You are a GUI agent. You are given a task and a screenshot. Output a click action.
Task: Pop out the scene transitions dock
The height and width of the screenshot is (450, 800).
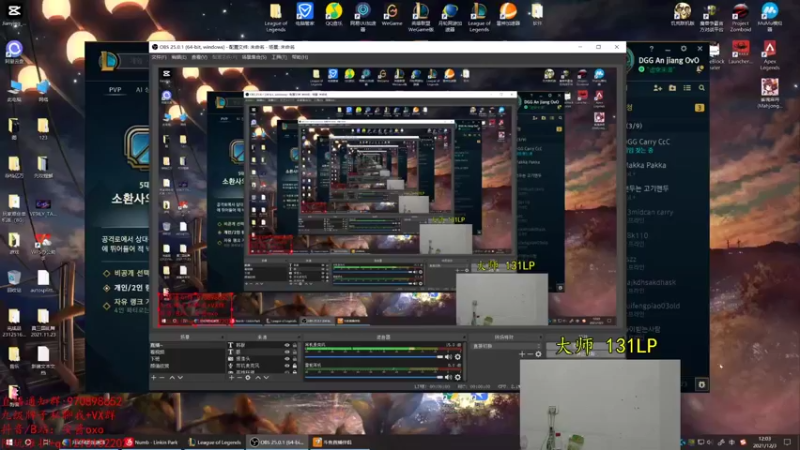pos(541,337)
